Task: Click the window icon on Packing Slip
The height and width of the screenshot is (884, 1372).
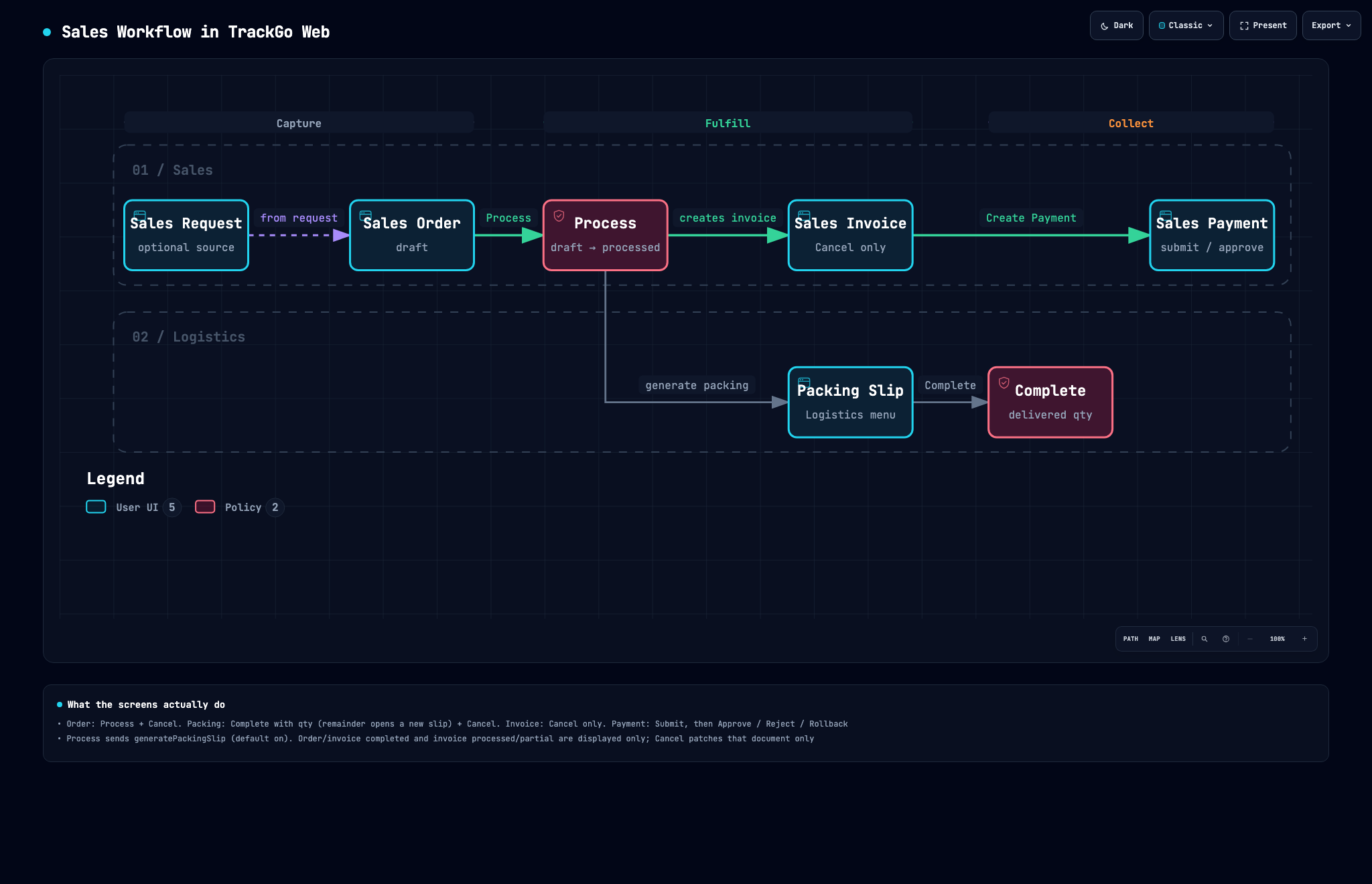Action: coord(805,383)
